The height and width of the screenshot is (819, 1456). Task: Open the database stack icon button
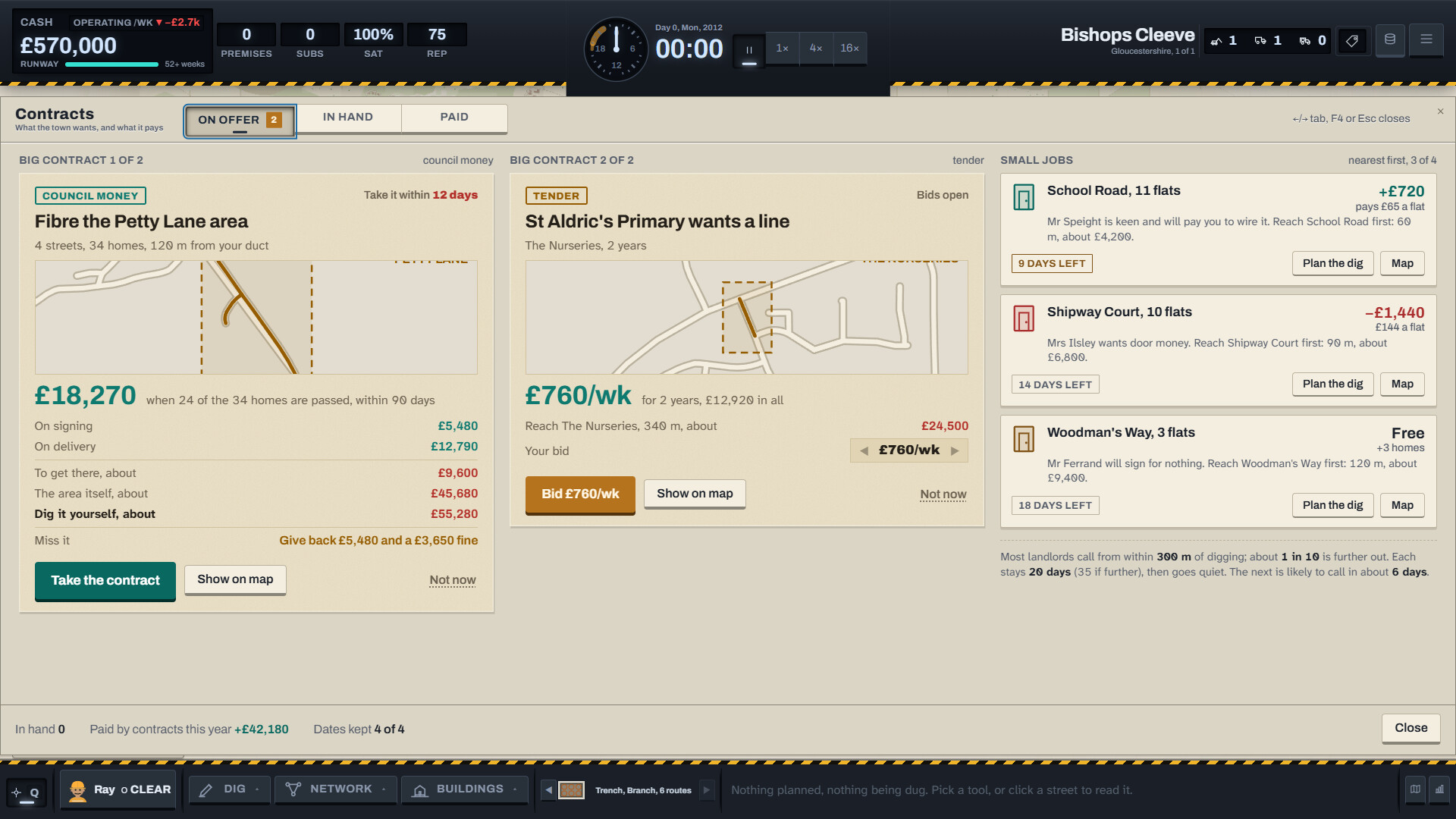click(1390, 39)
